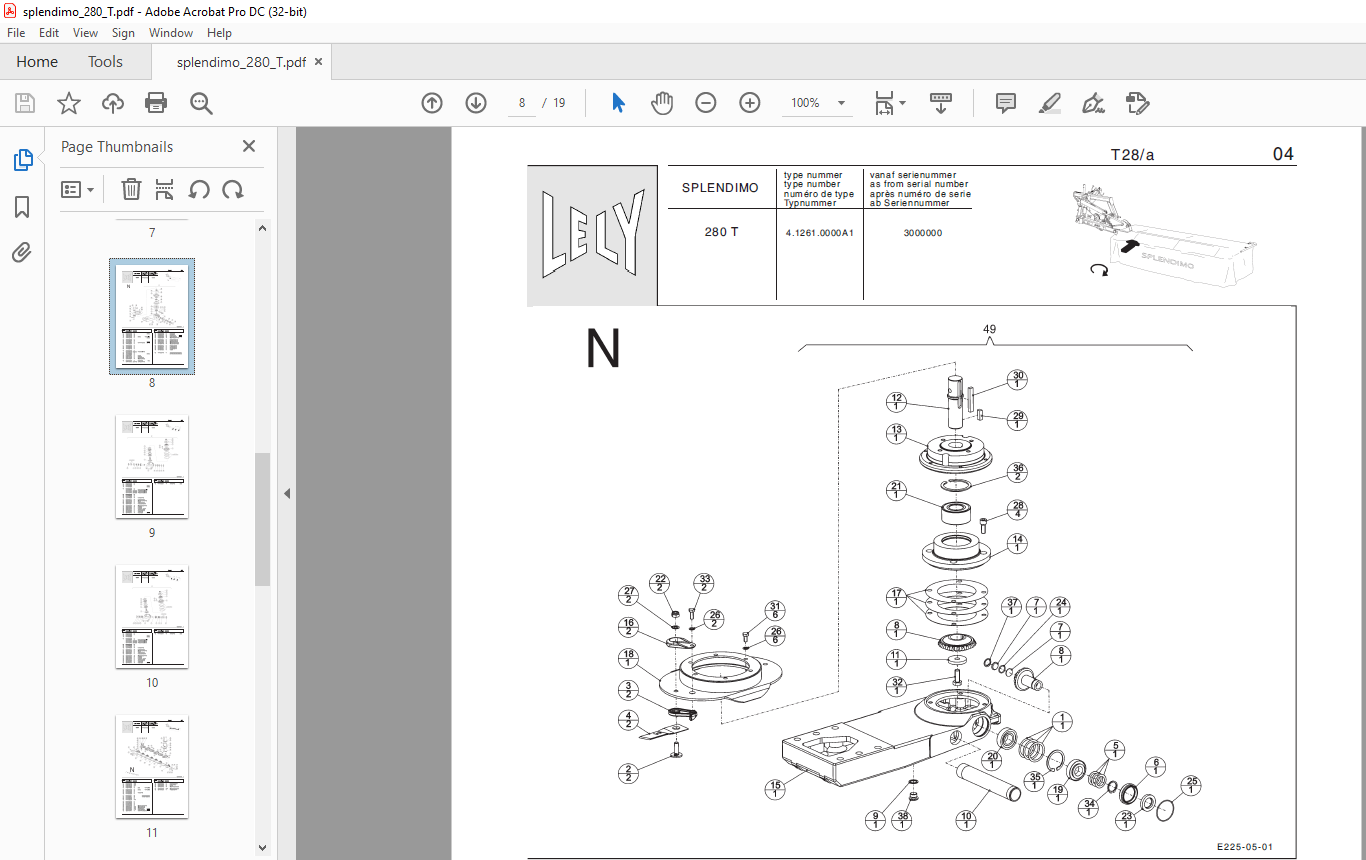This screenshot has width=1366, height=860.
Task: Click the insert pages icon in thumbnails panel
Action: (x=165, y=189)
